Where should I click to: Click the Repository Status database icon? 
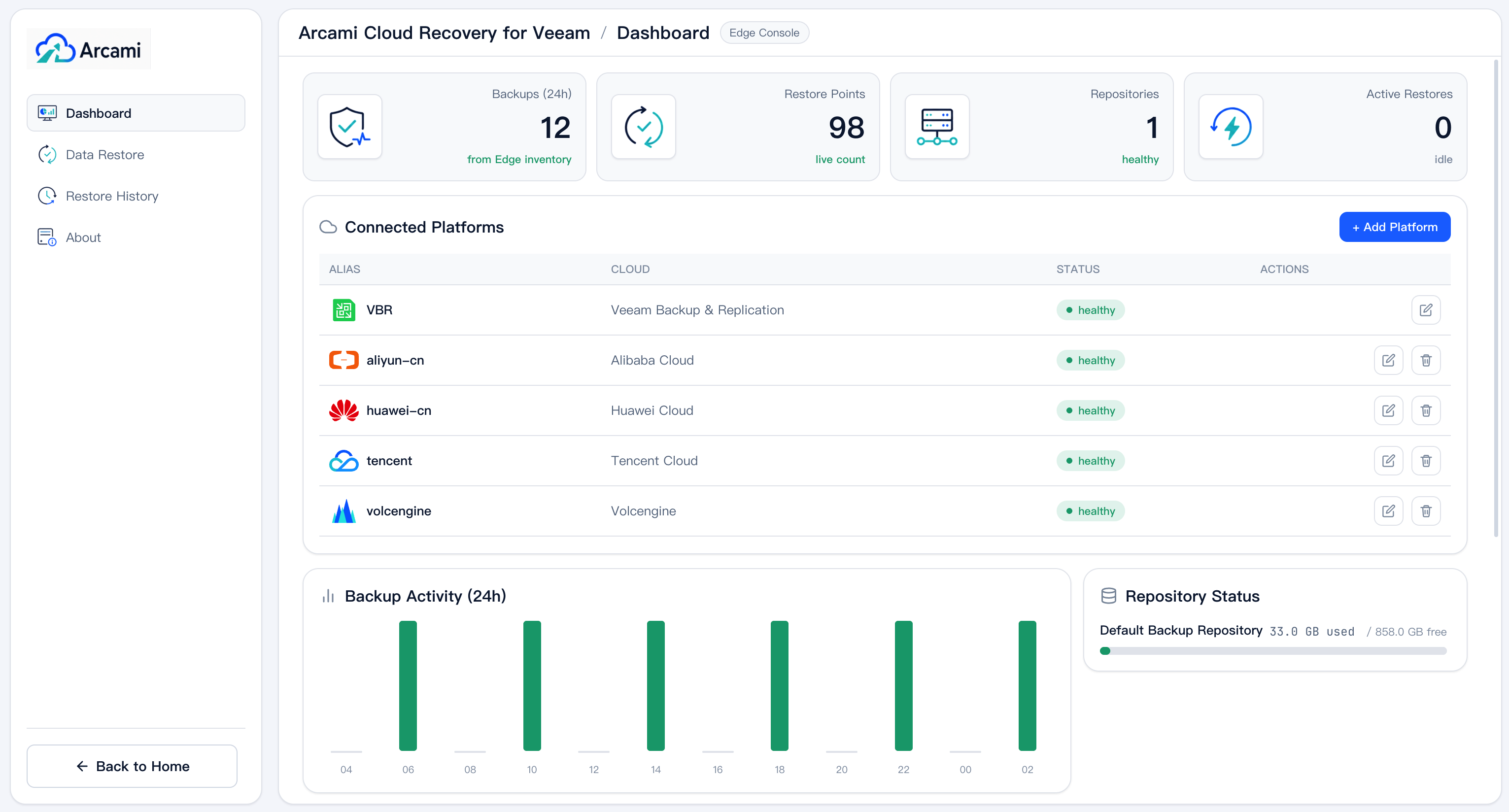1108,596
